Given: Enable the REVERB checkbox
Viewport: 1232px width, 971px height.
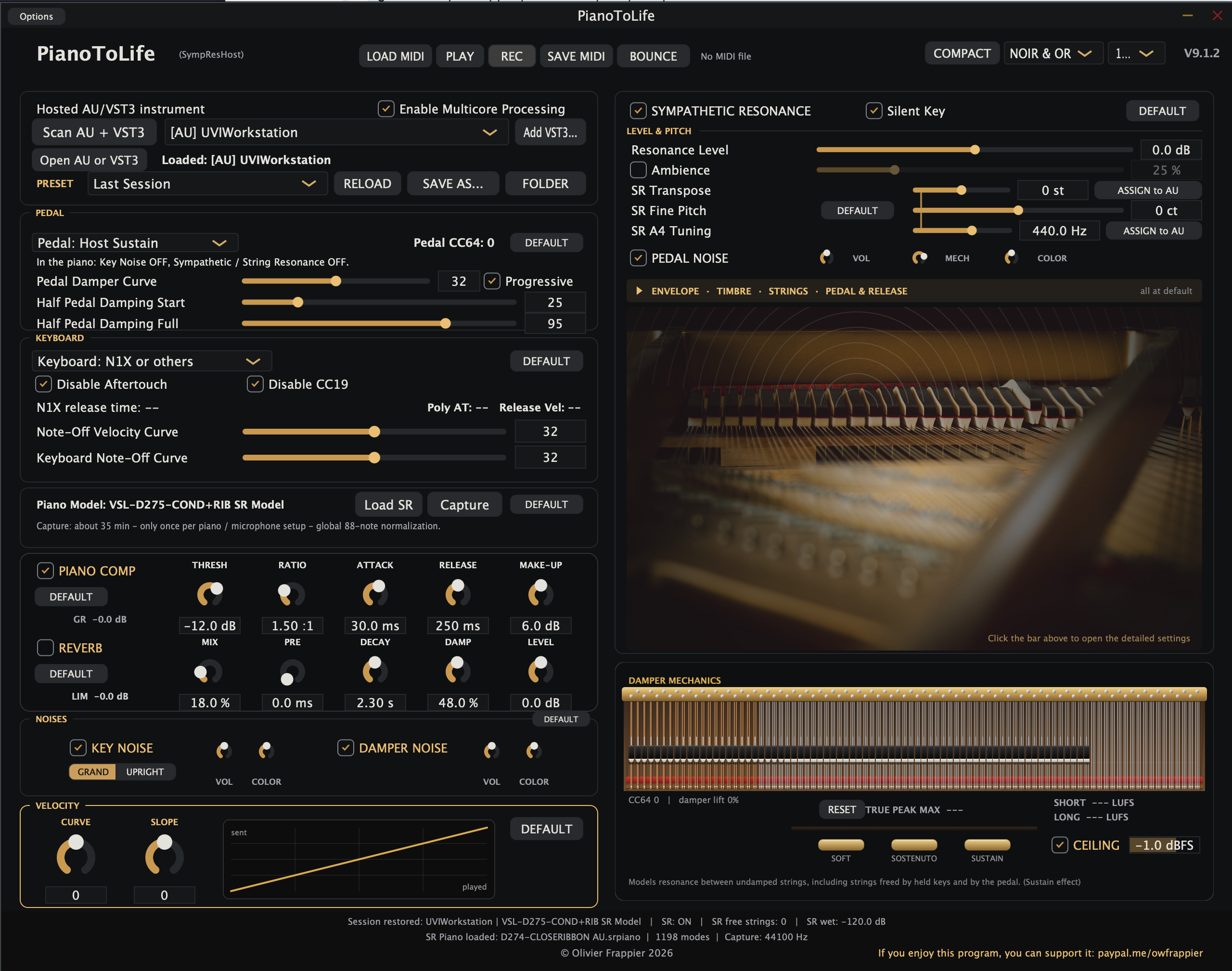Looking at the screenshot, I should click(45, 648).
